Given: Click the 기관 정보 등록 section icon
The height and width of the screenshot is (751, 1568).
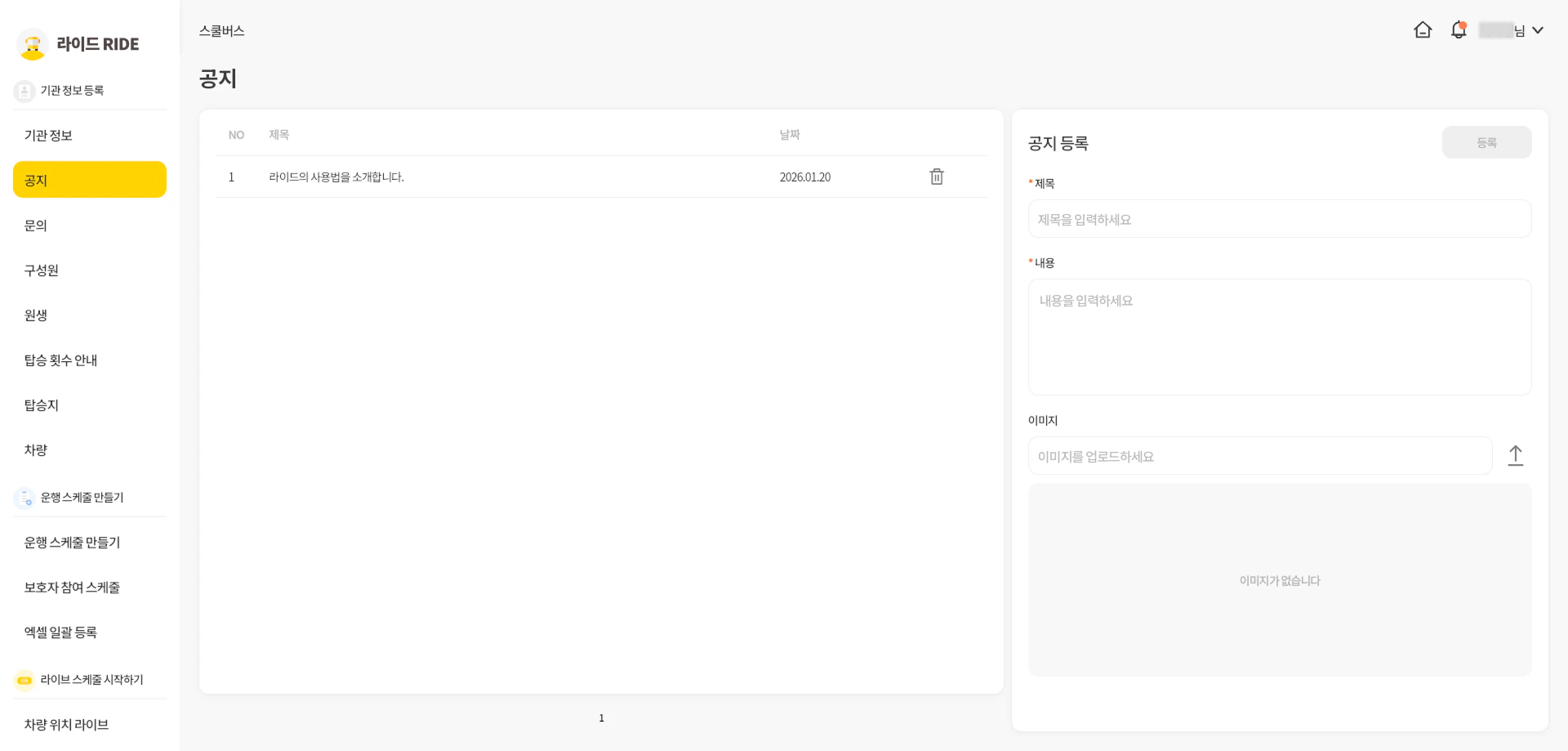Looking at the screenshot, I should coord(24,91).
